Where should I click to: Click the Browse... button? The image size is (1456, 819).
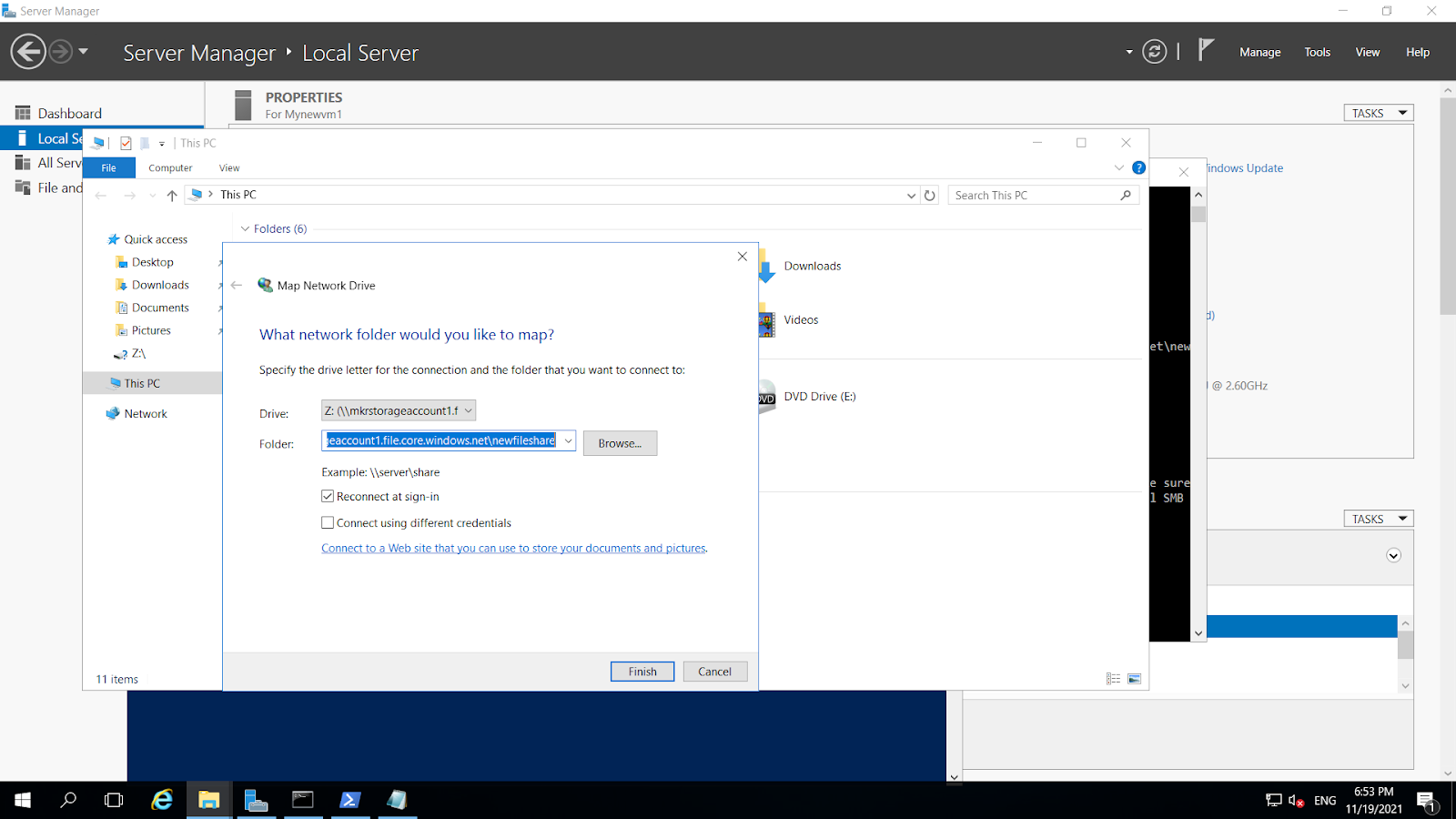[620, 443]
